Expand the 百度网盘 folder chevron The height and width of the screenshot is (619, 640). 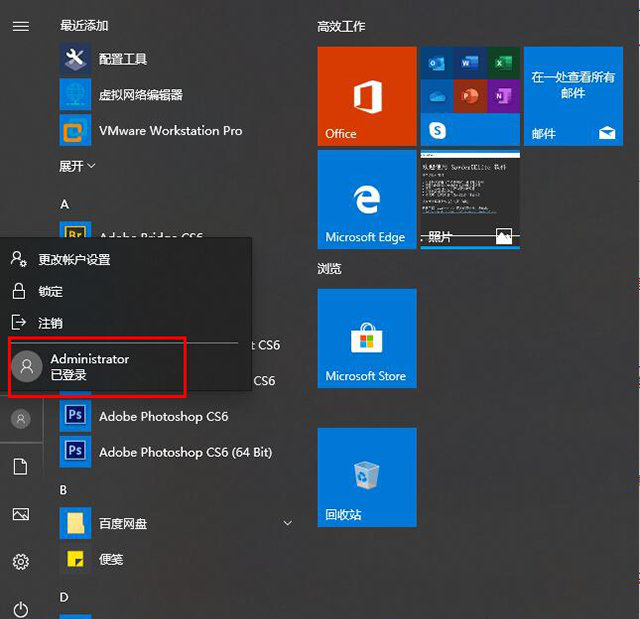coord(288,523)
